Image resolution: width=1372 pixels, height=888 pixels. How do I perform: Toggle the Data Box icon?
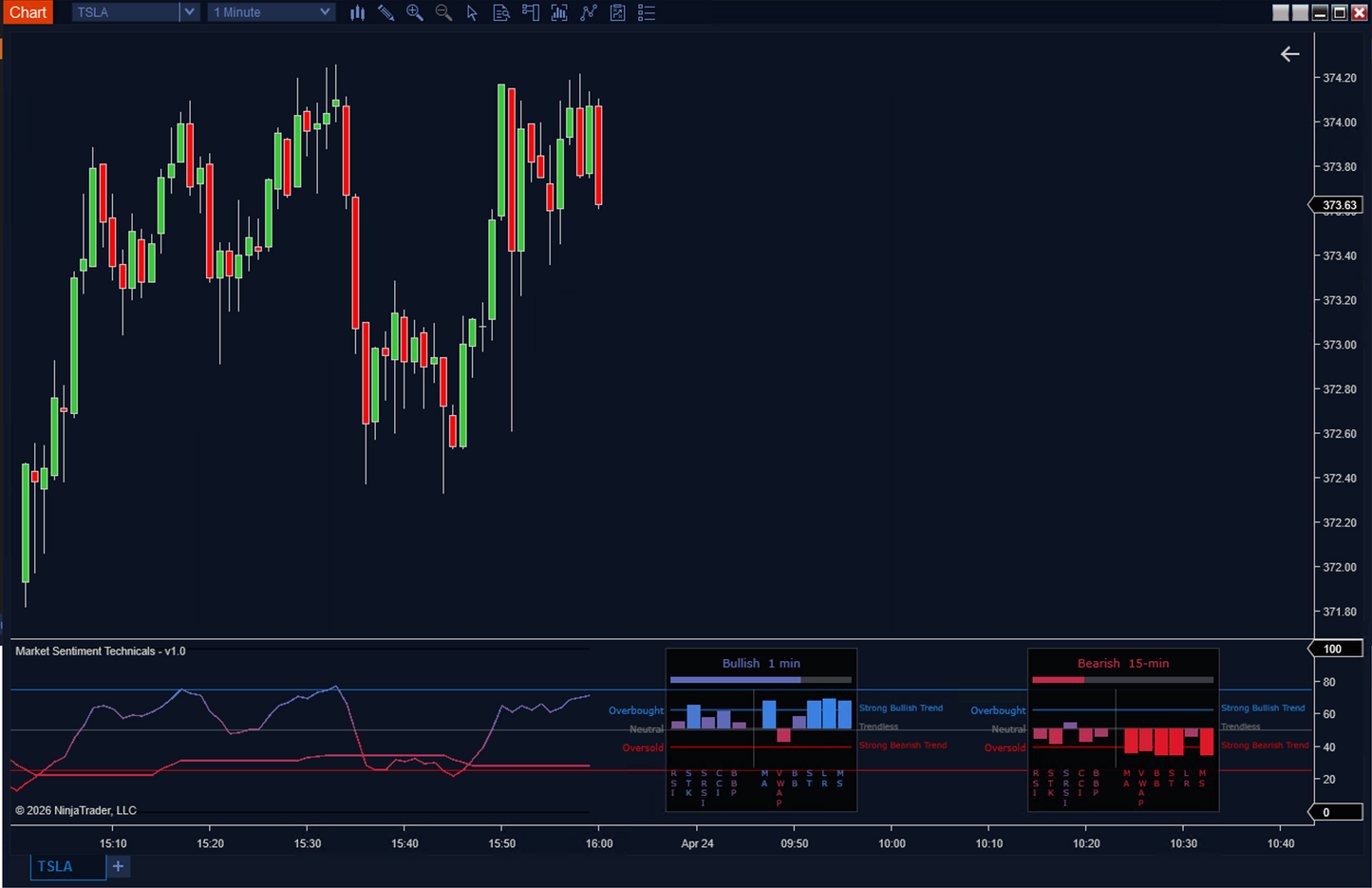pos(501,12)
